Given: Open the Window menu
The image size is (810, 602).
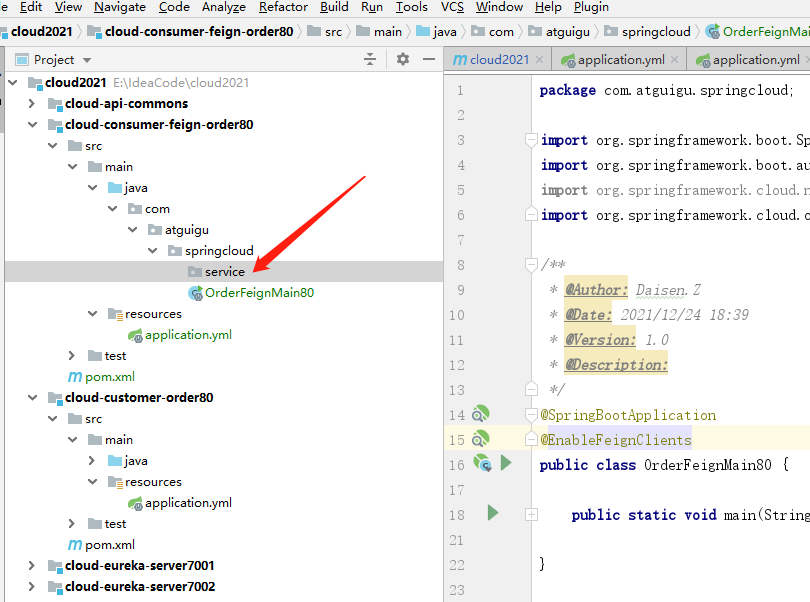Looking at the screenshot, I should (x=499, y=7).
